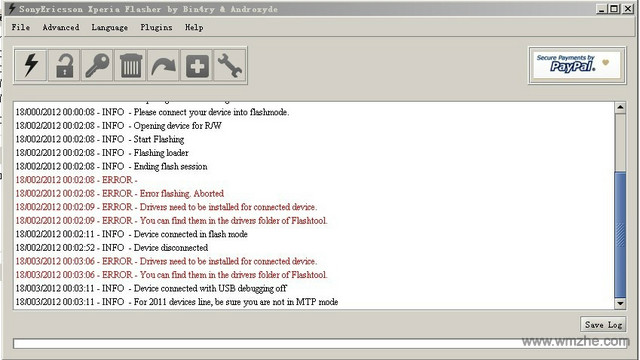Select error line 'Error flashing. Aborted'
640x360 pixels.
coord(120,193)
